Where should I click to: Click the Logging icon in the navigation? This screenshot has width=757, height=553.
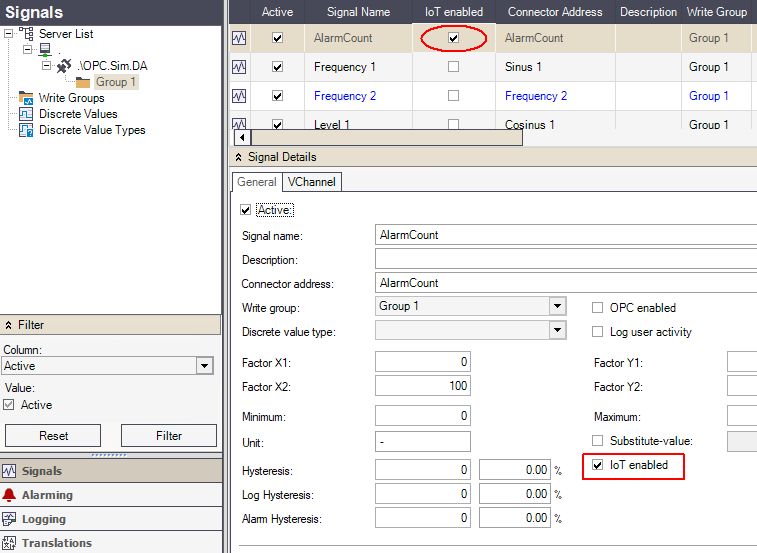[9, 519]
